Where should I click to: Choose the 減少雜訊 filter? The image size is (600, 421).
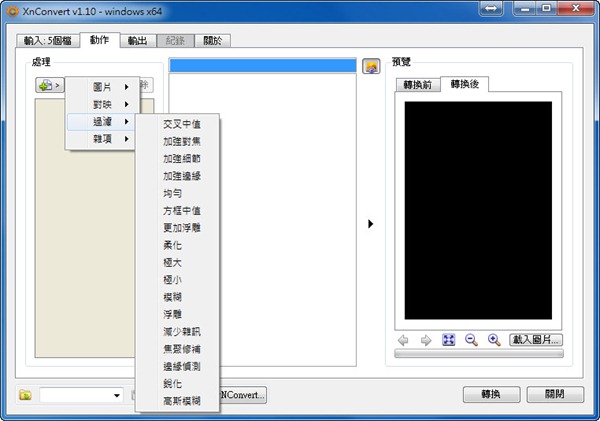click(x=182, y=331)
